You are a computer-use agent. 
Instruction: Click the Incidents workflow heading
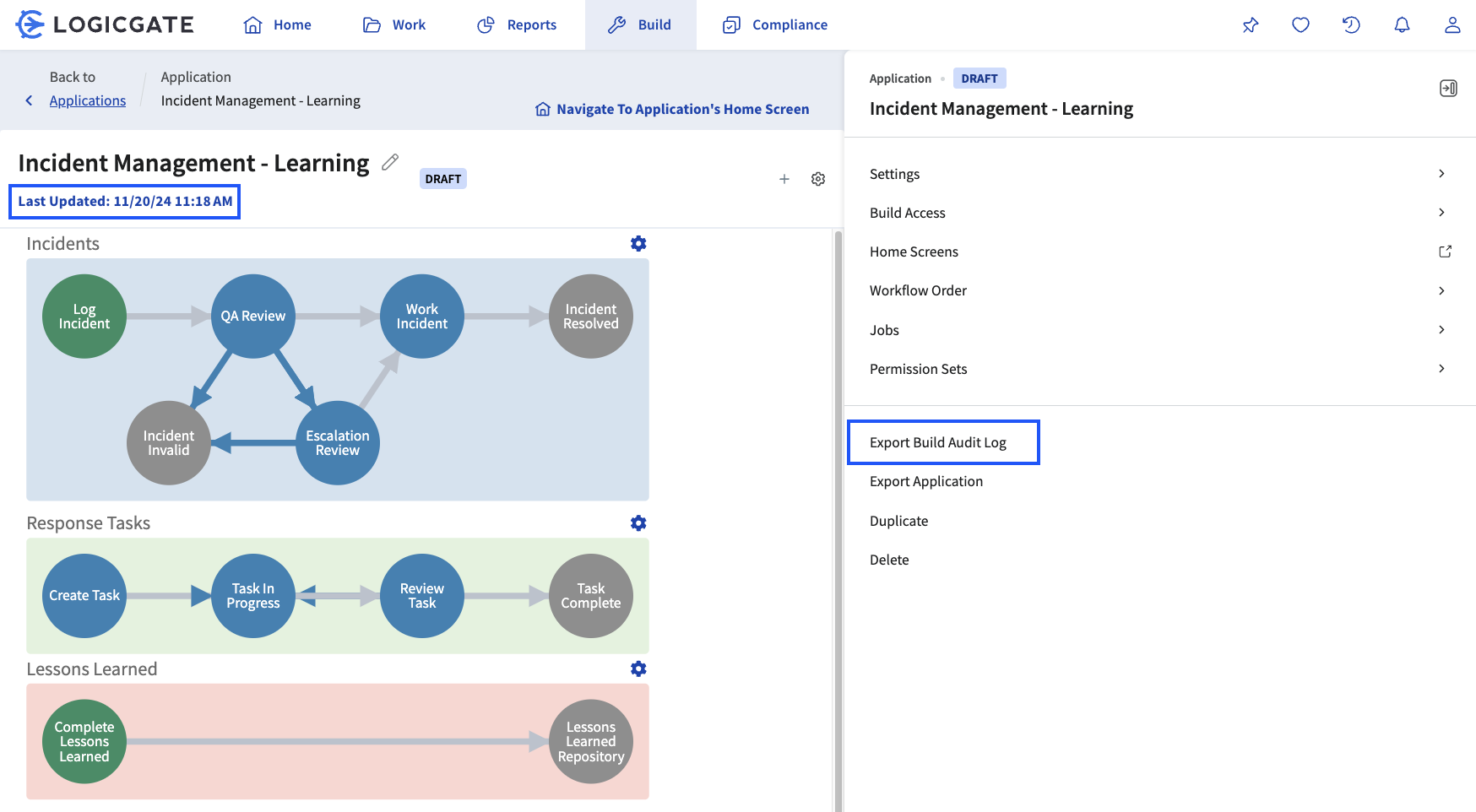pyautogui.click(x=63, y=243)
